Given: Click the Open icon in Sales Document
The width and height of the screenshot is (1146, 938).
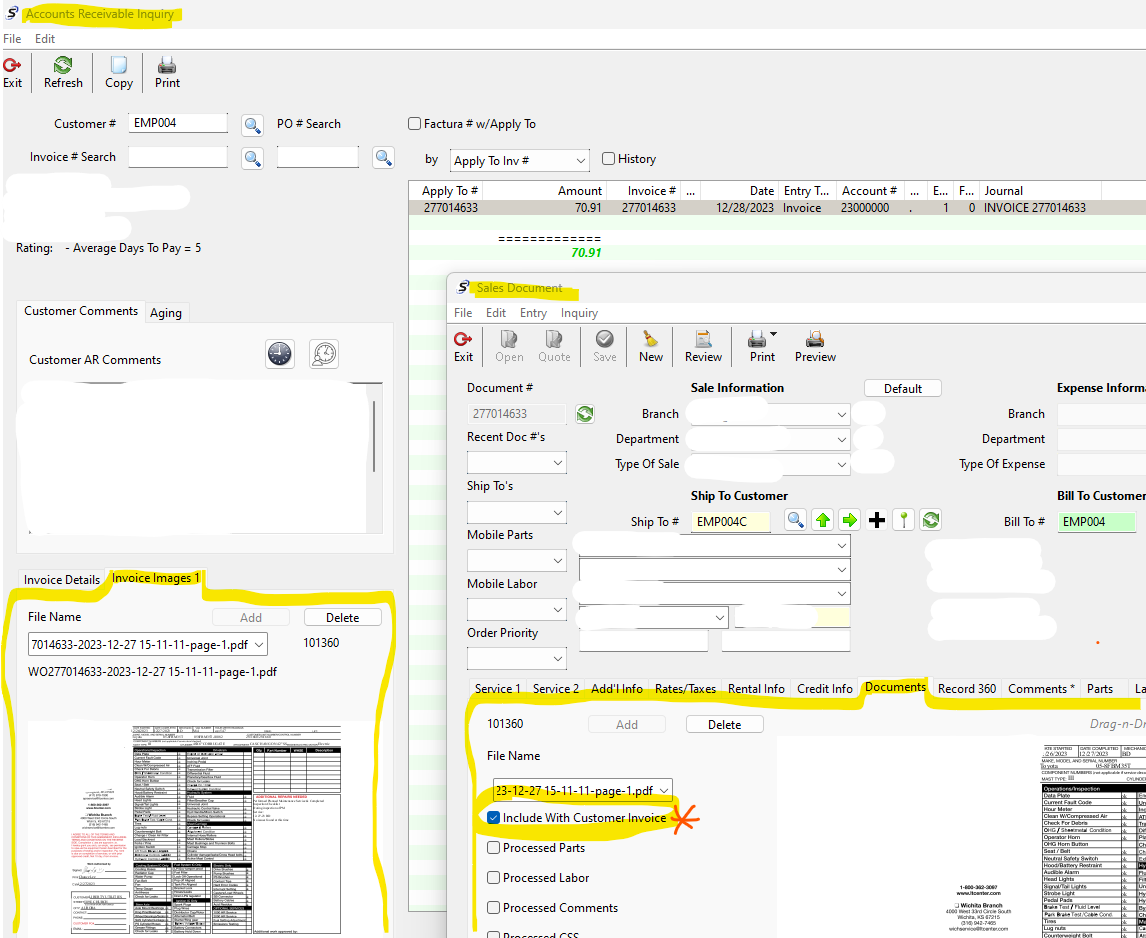Looking at the screenshot, I should coord(509,339).
